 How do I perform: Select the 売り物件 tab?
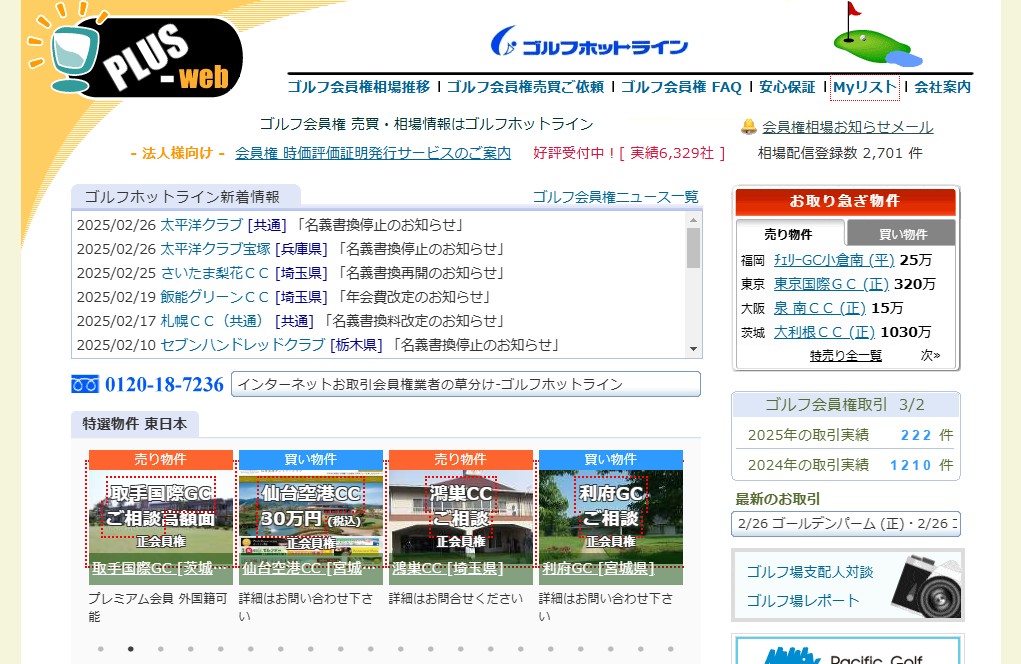point(789,234)
